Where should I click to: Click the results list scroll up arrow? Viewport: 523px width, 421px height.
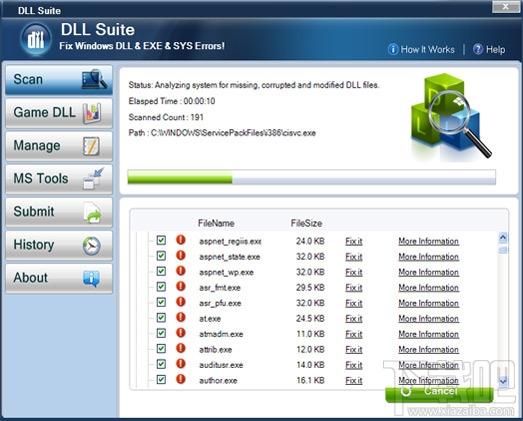tap(503, 237)
